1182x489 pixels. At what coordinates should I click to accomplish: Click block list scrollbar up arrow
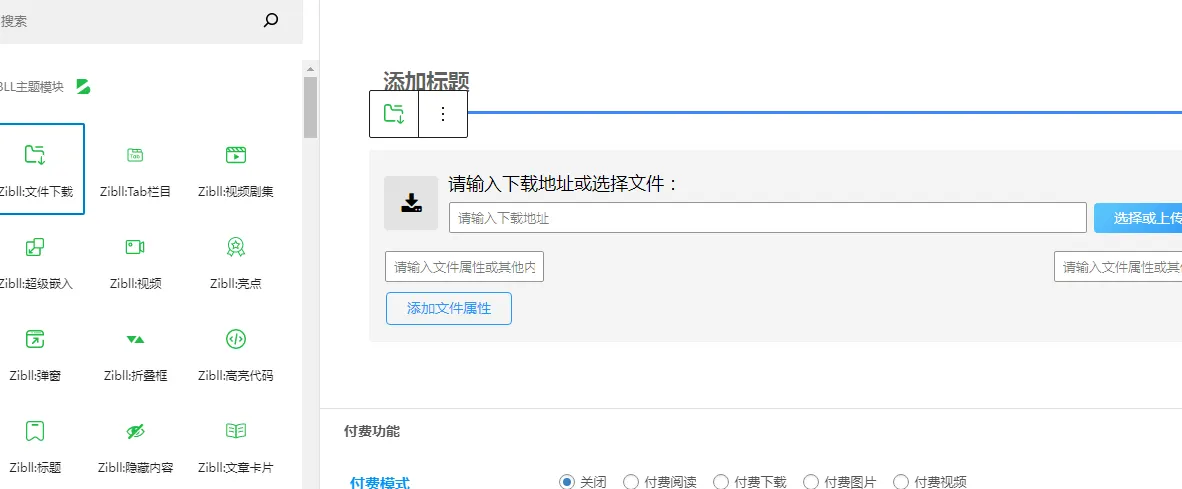pyautogui.click(x=310, y=68)
